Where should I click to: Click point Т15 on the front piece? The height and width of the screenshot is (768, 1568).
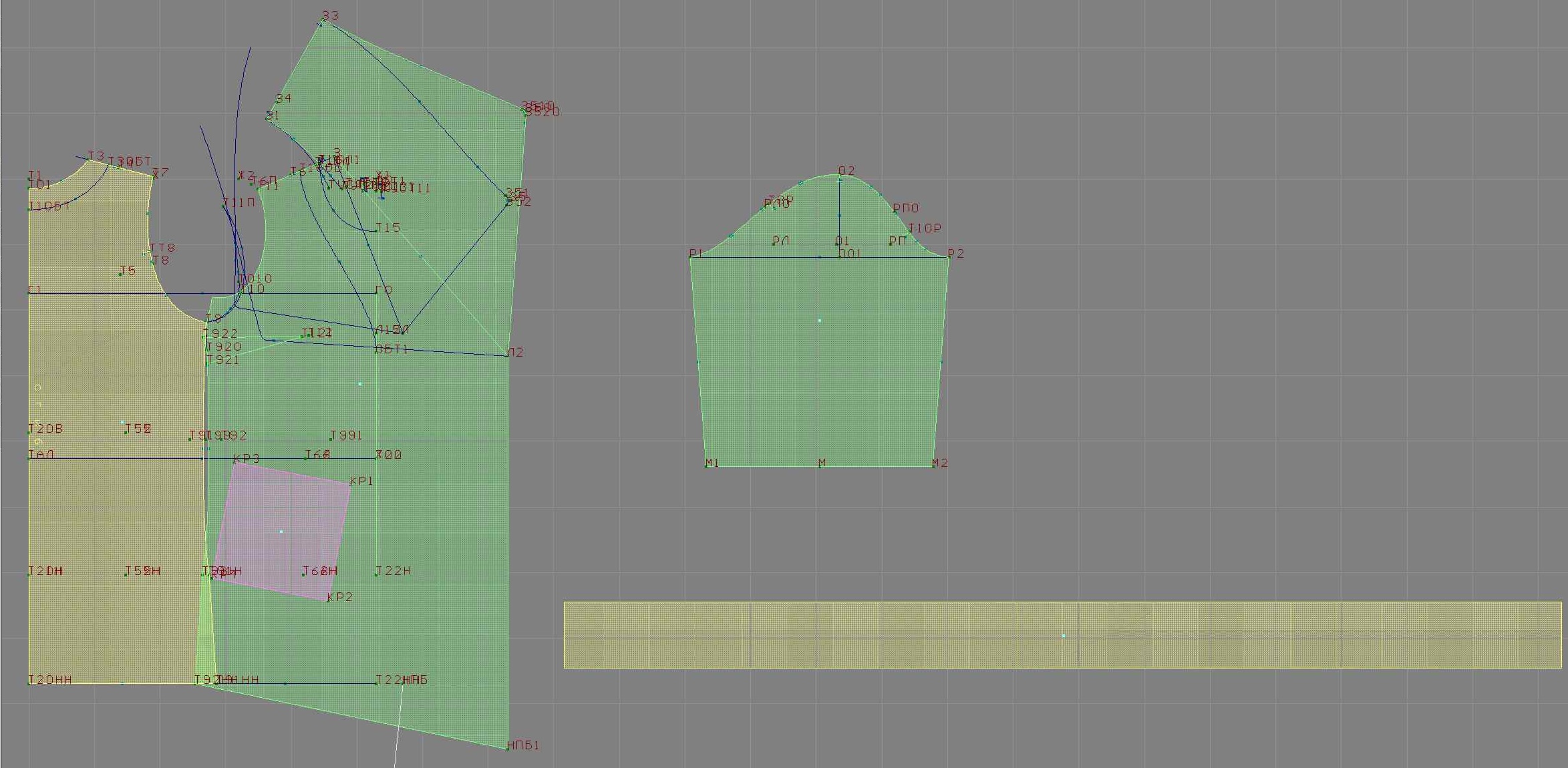click(x=376, y=231)
